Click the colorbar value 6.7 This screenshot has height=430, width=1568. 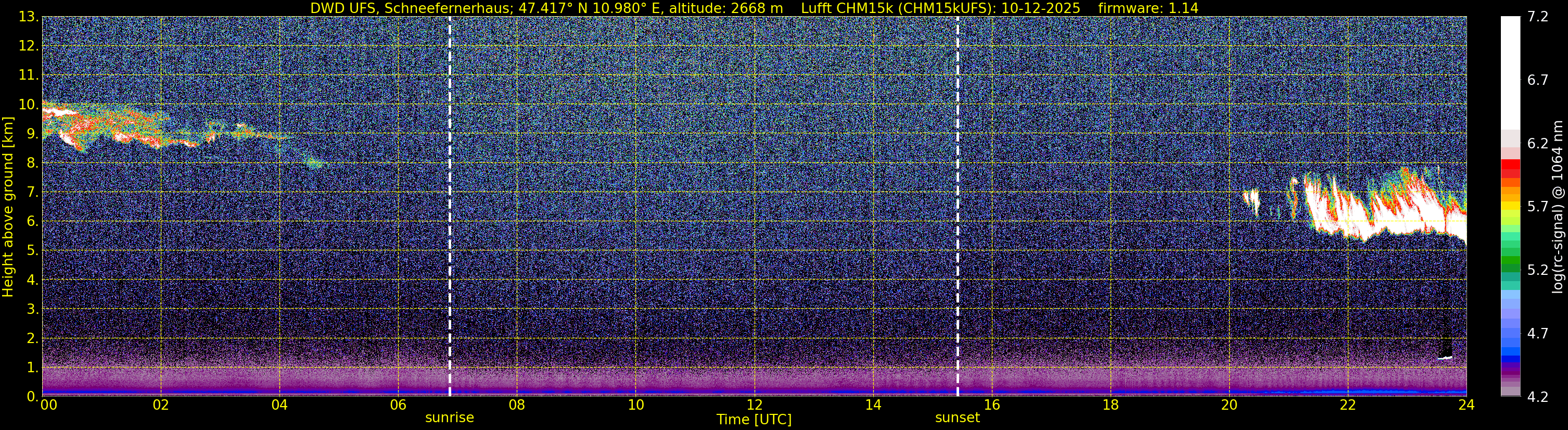(x=1538, y=80)
